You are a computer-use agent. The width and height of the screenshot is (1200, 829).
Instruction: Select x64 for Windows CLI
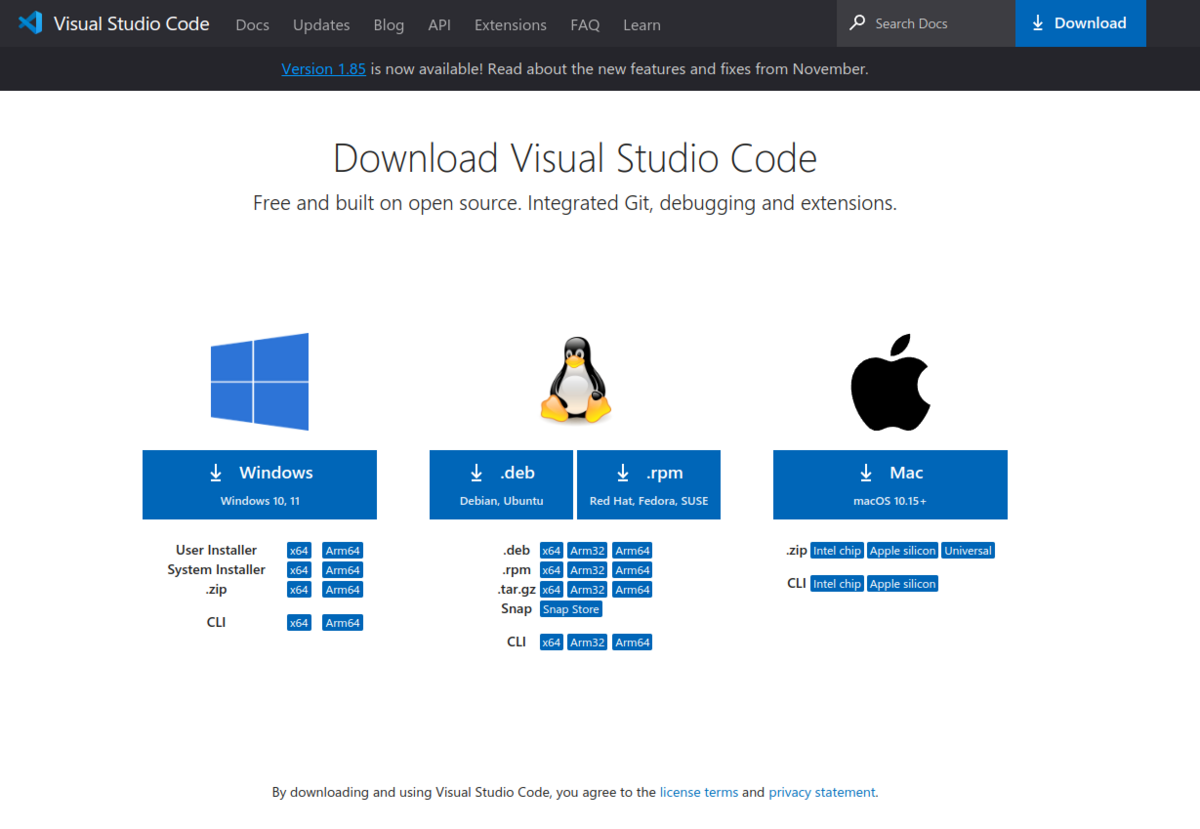(x=299, y=623)
